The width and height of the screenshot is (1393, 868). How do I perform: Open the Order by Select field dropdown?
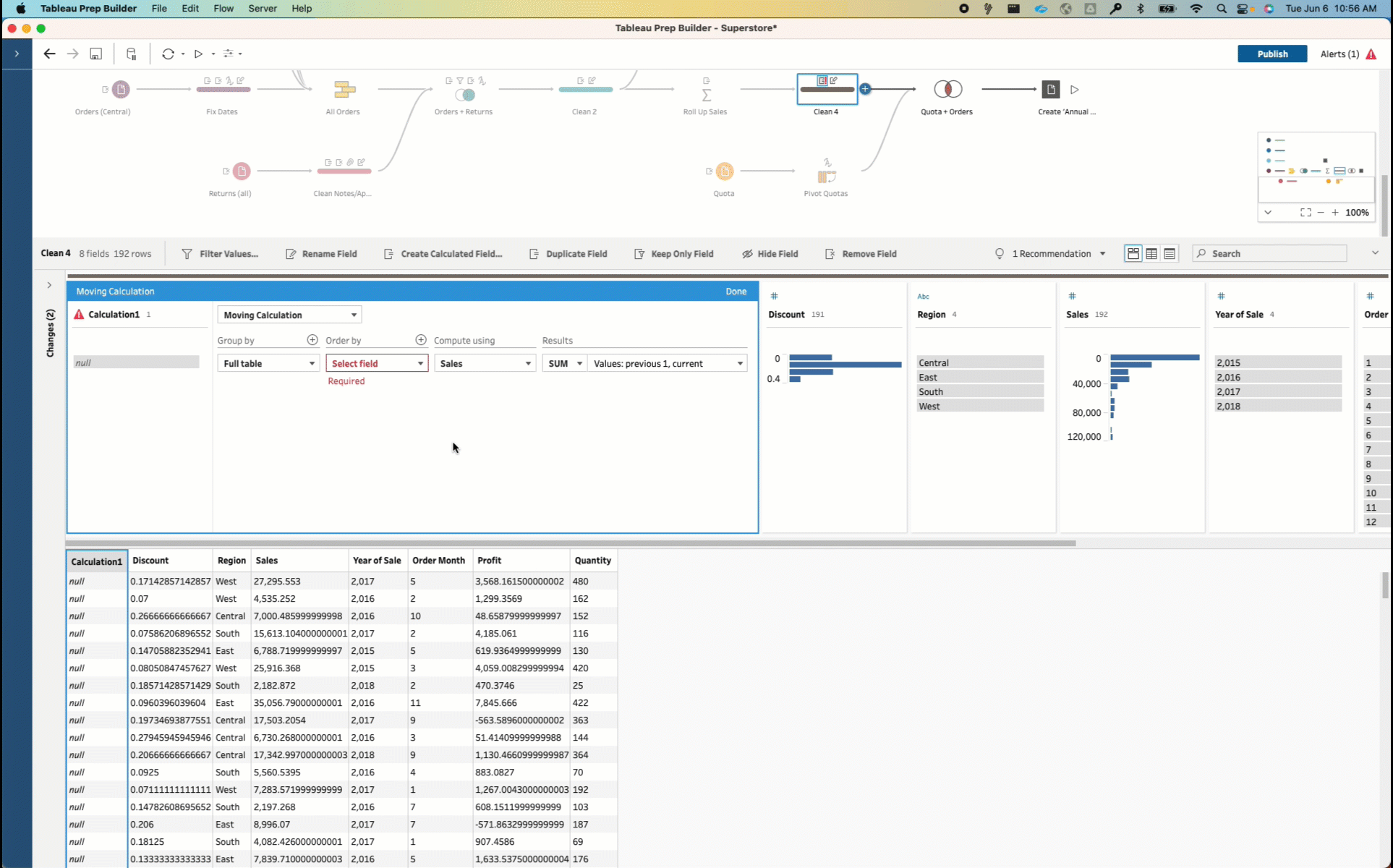(377, 363)
